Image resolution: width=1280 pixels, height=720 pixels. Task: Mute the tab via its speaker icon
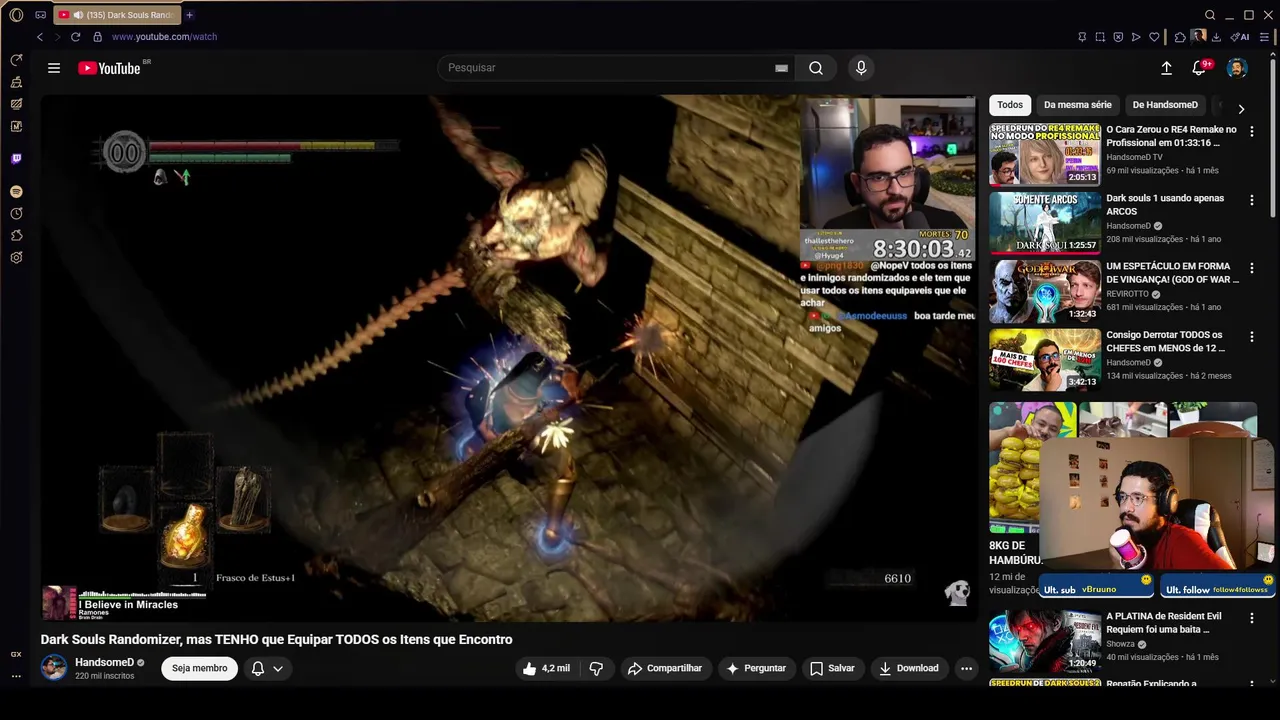pyautogui.click(x=78, y=15)
